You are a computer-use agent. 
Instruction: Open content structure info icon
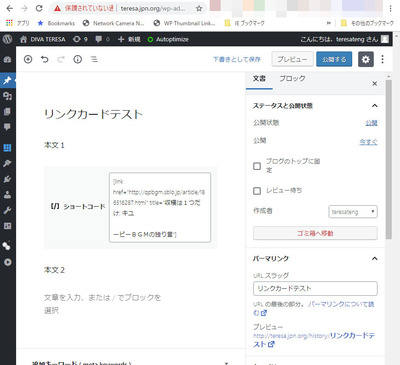point(78,59)
